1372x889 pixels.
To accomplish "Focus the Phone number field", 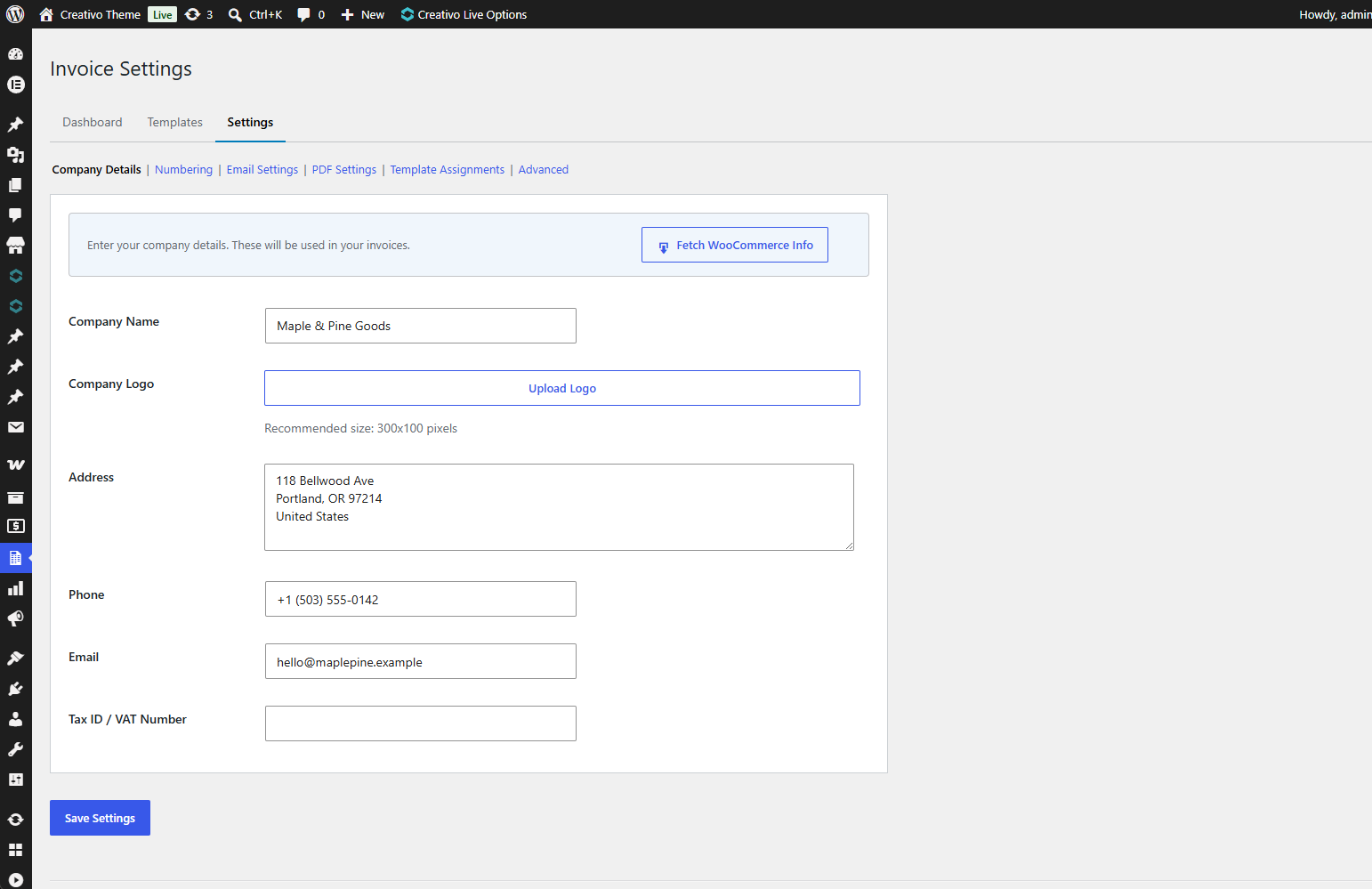I will tap(421, 599).
